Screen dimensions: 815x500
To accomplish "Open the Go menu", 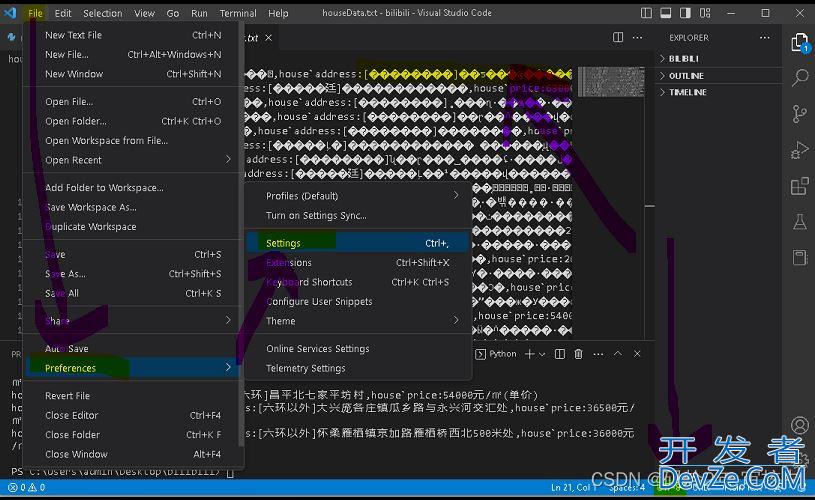I will 173,13.
